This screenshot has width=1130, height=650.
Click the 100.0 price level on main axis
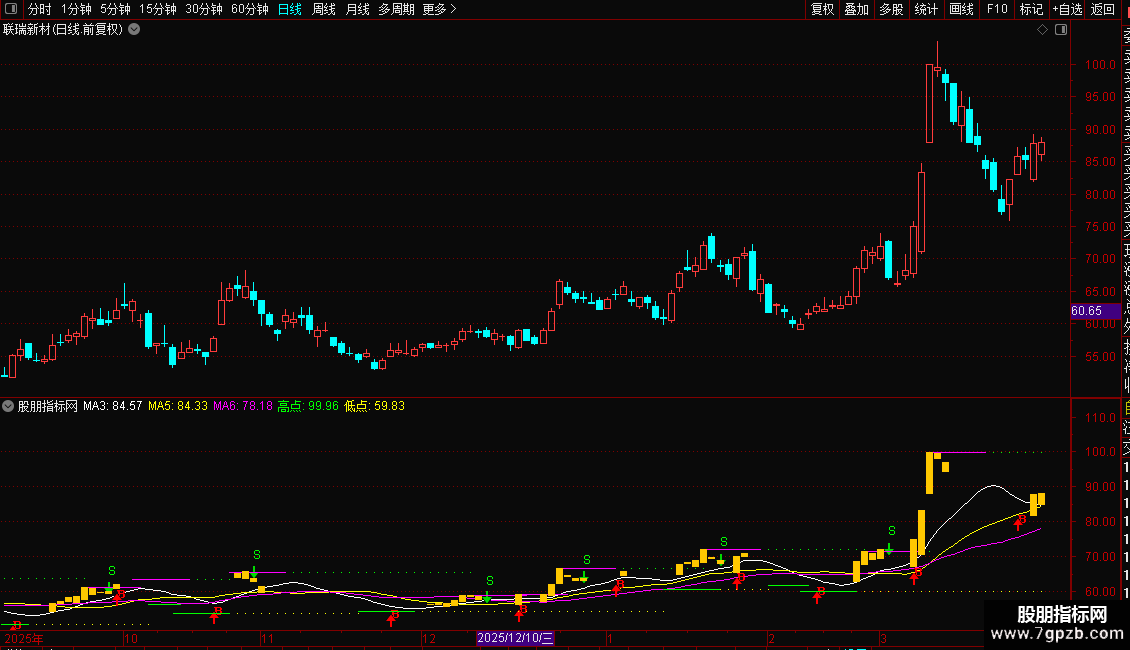point(1100,65)
